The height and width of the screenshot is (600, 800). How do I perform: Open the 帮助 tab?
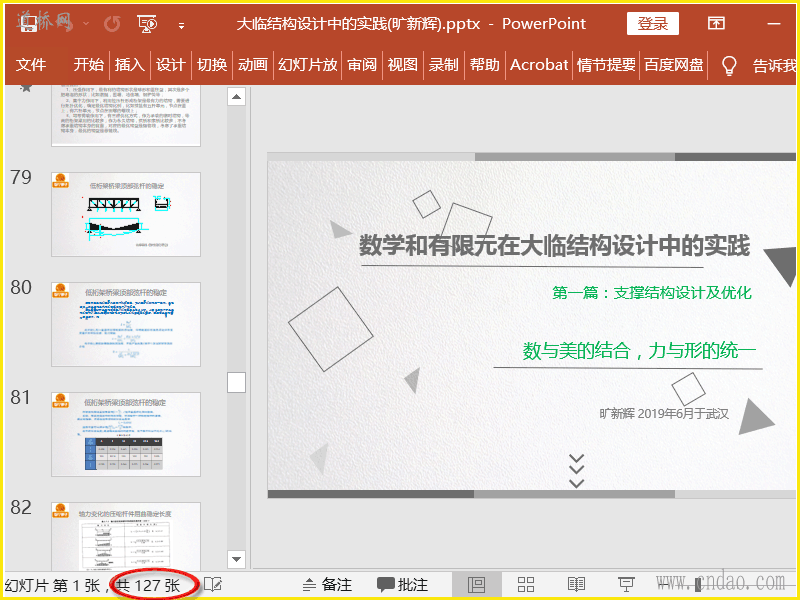click(x=485, y=65)
